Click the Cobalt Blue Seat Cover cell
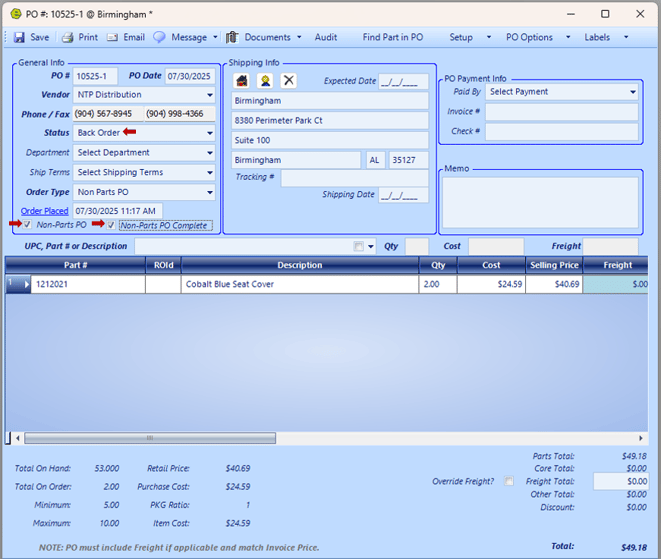The image size is (661, 559). point(300,284)
